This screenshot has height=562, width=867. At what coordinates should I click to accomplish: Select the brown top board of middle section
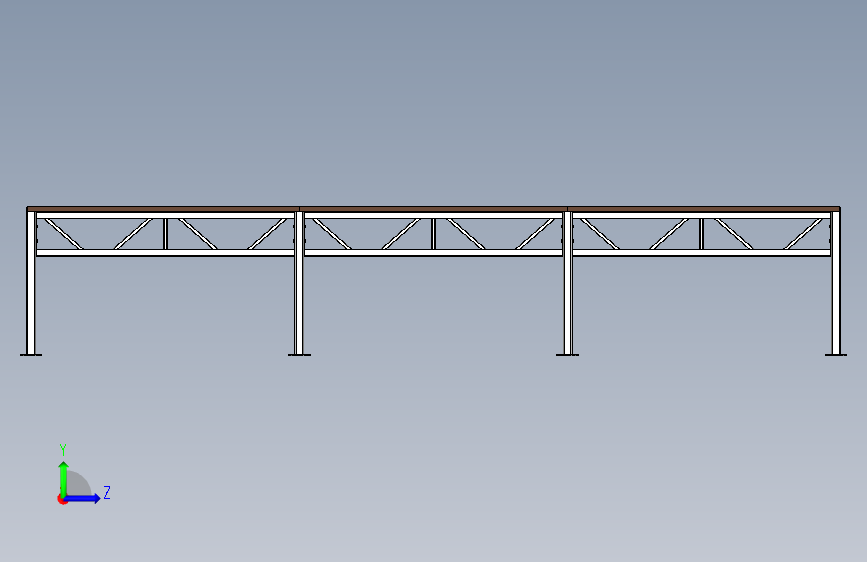pyautogui.click(x=434, y=209)
